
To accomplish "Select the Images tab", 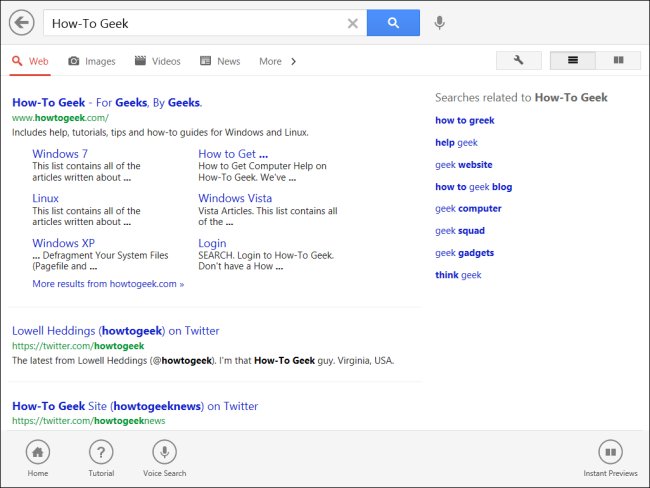I will coord(92,61).
